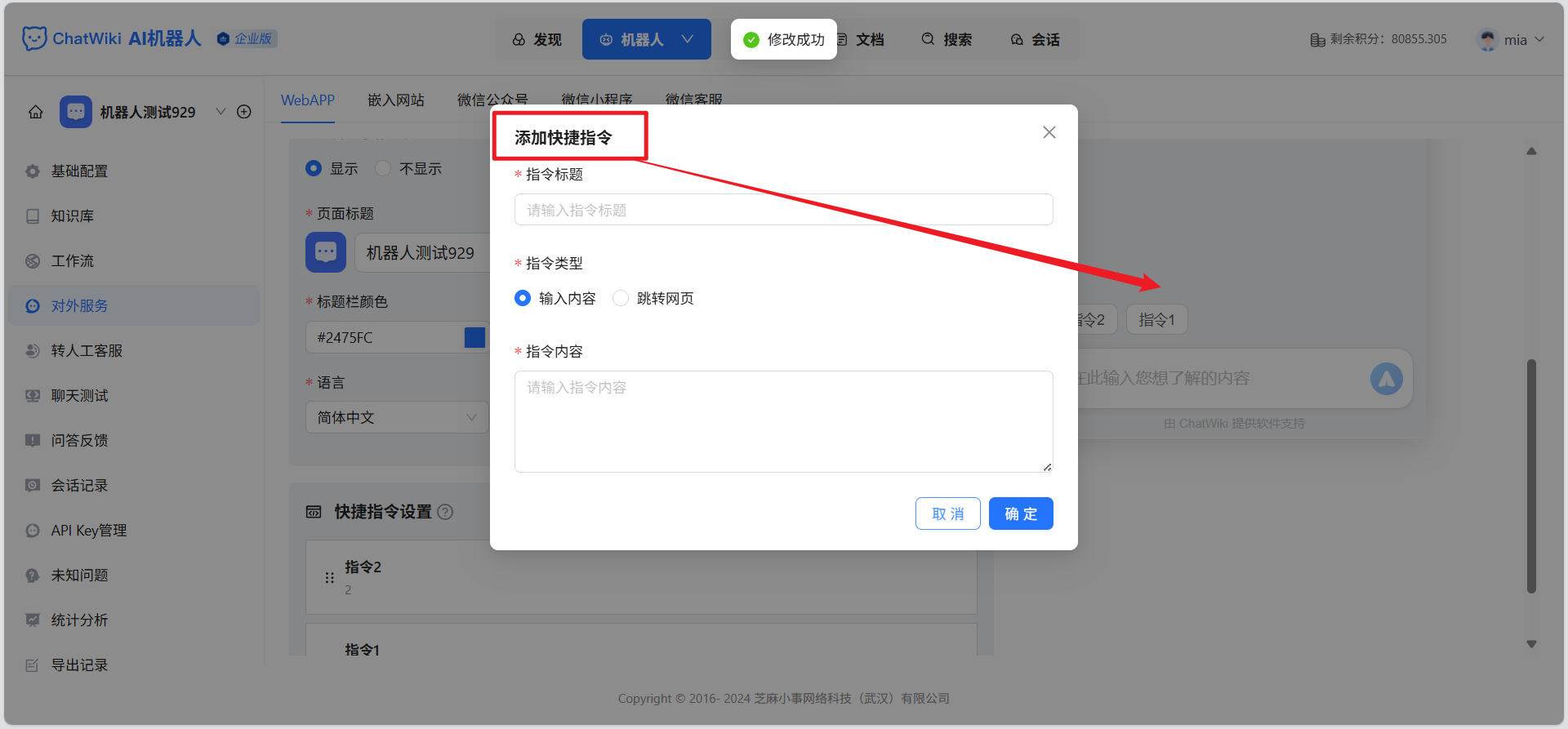
Task: Click the ChatWiki logo icon
Action: (x=34, y=38)
